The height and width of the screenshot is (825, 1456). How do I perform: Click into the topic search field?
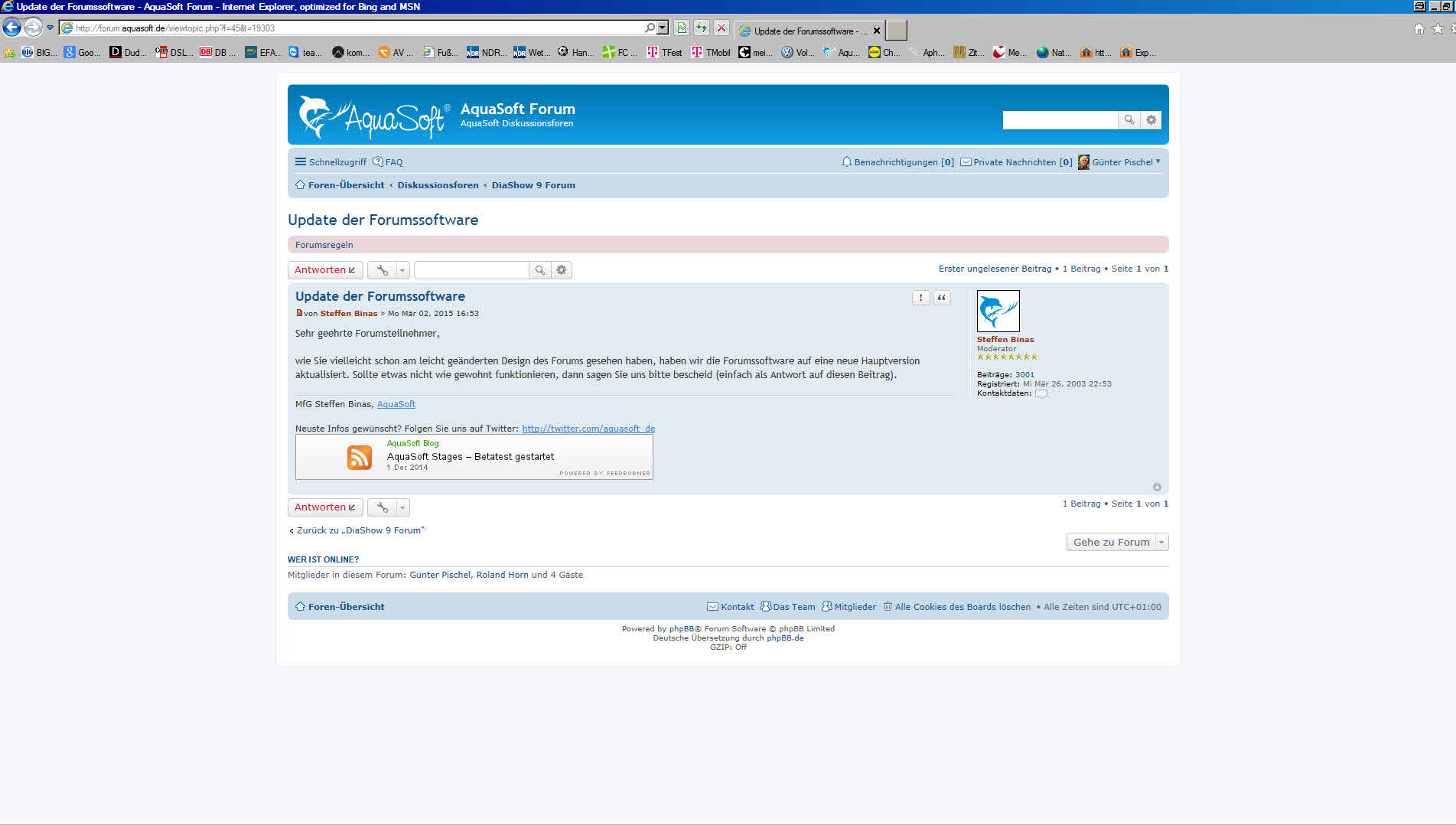click(471, 270)
